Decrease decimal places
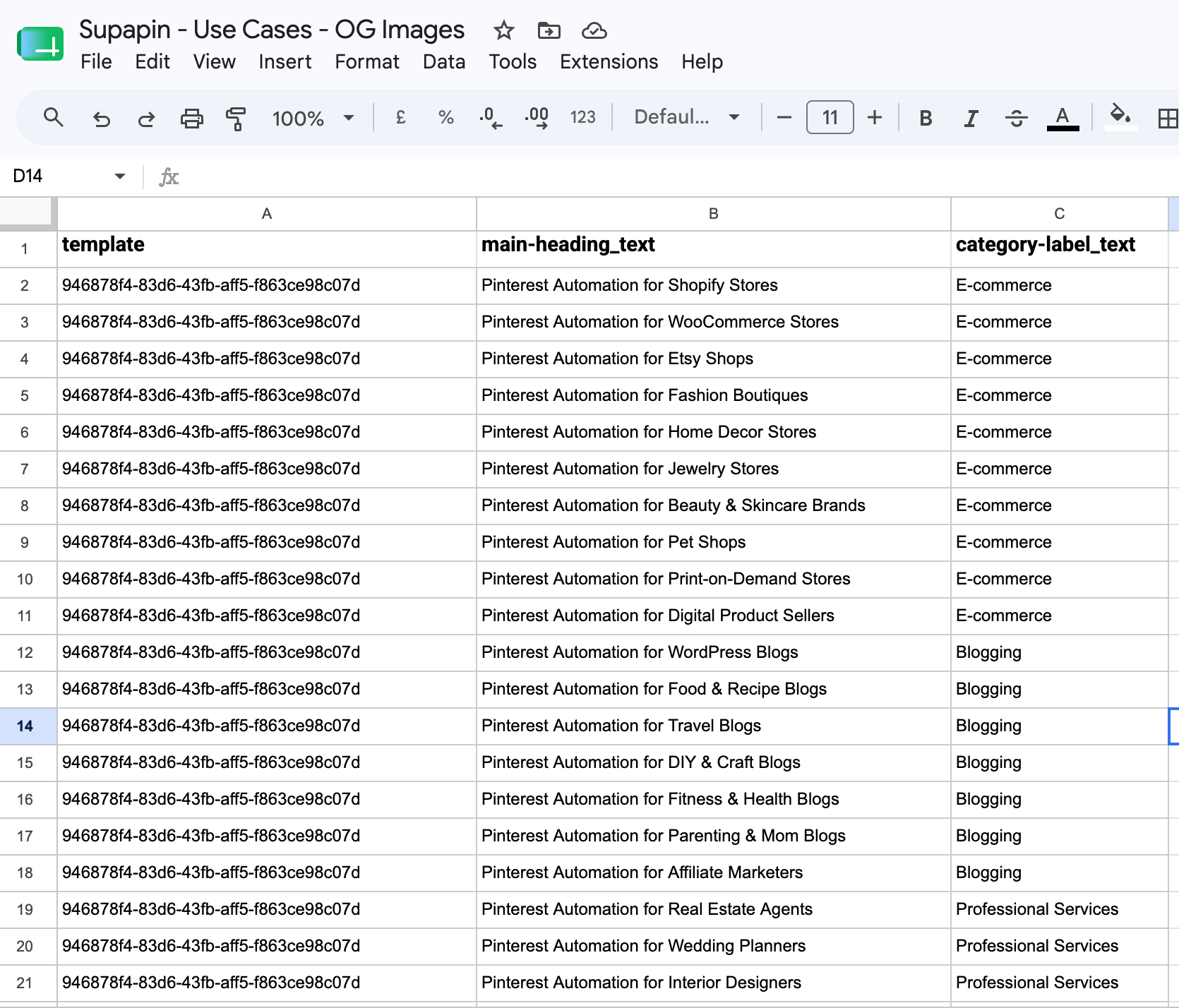Screen dimensions: 1179x1008 pyautogui.click(x=491, y=117)
